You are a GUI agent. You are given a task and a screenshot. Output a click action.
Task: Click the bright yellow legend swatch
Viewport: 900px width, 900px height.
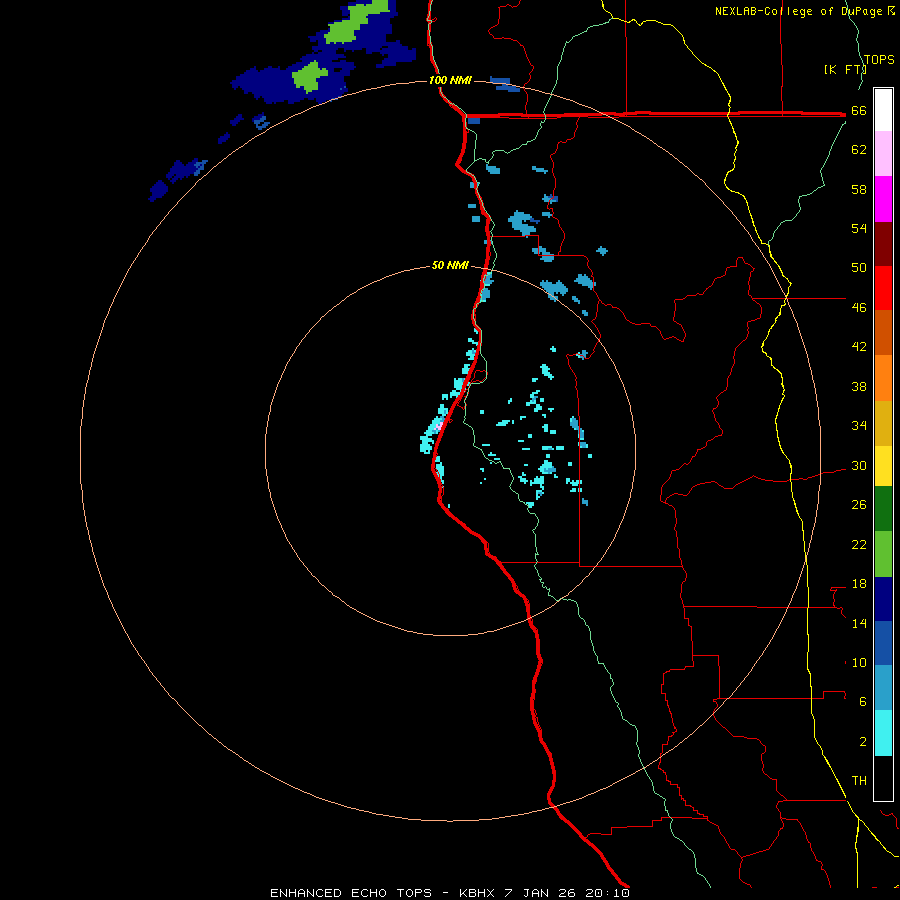[x=883, y=466]
